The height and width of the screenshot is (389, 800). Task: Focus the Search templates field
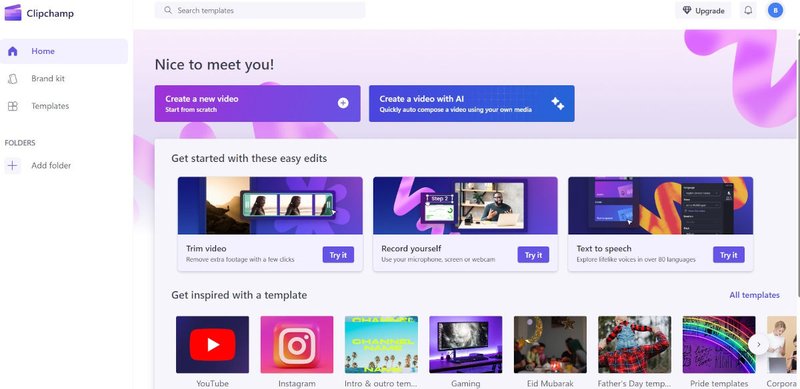(x=260, y=10)
